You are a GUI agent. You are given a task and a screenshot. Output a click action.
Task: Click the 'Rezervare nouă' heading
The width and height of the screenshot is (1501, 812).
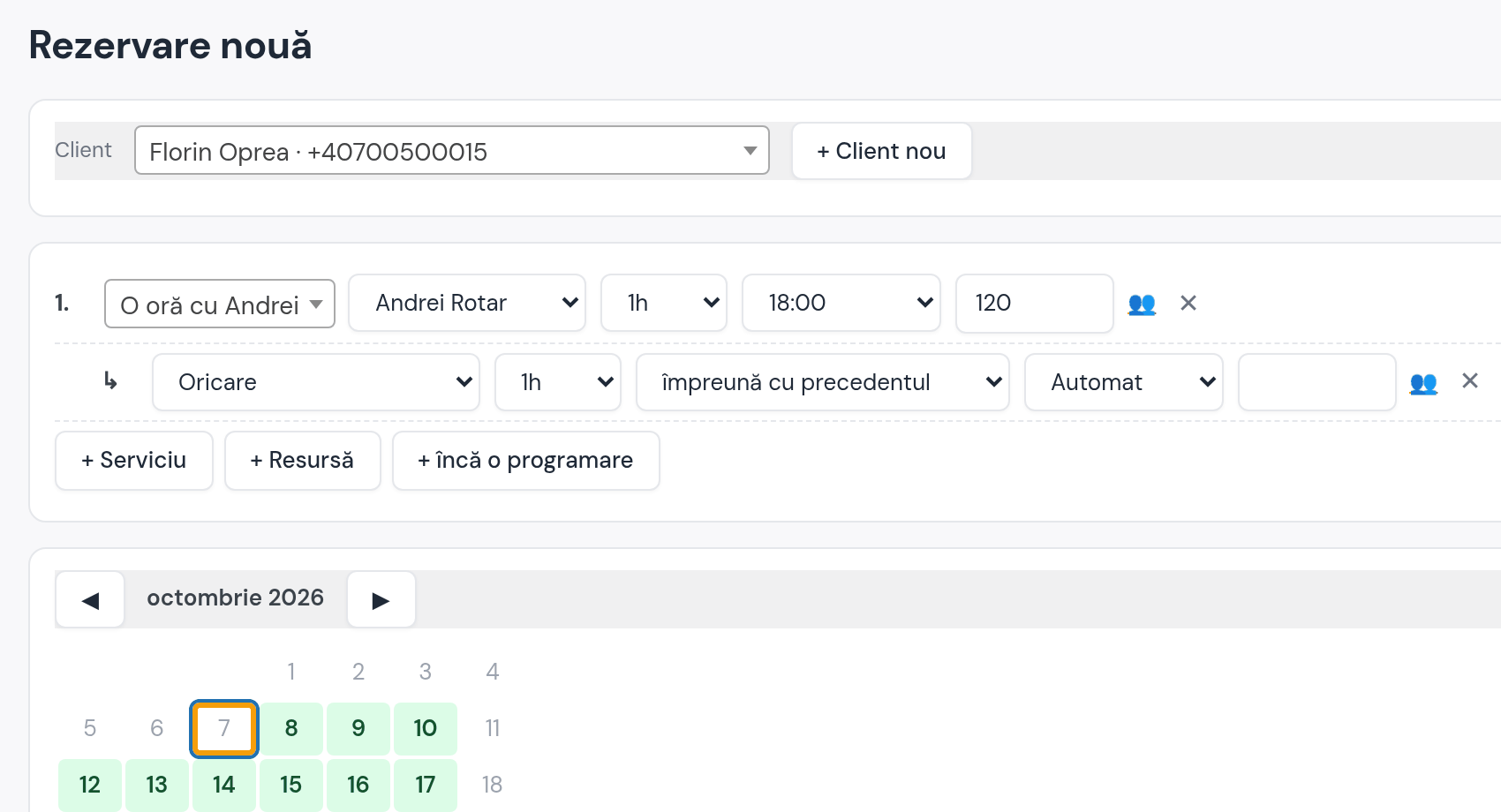pyautogui.click(x=170, y=45)
